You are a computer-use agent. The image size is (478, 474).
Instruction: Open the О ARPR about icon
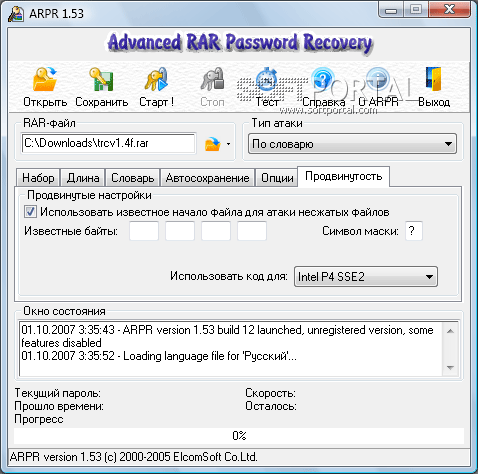pos(378,79)
